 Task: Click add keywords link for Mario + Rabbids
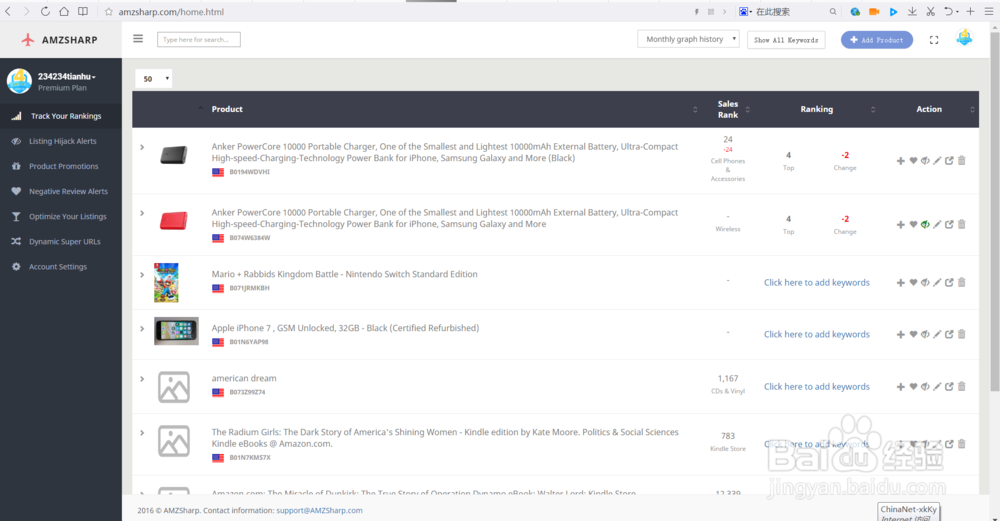[816, 283]
